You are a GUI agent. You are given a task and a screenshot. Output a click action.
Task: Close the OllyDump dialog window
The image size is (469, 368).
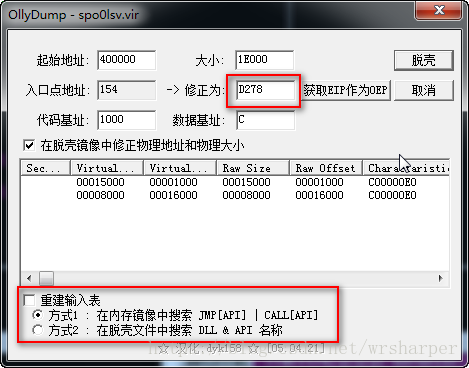439,10
